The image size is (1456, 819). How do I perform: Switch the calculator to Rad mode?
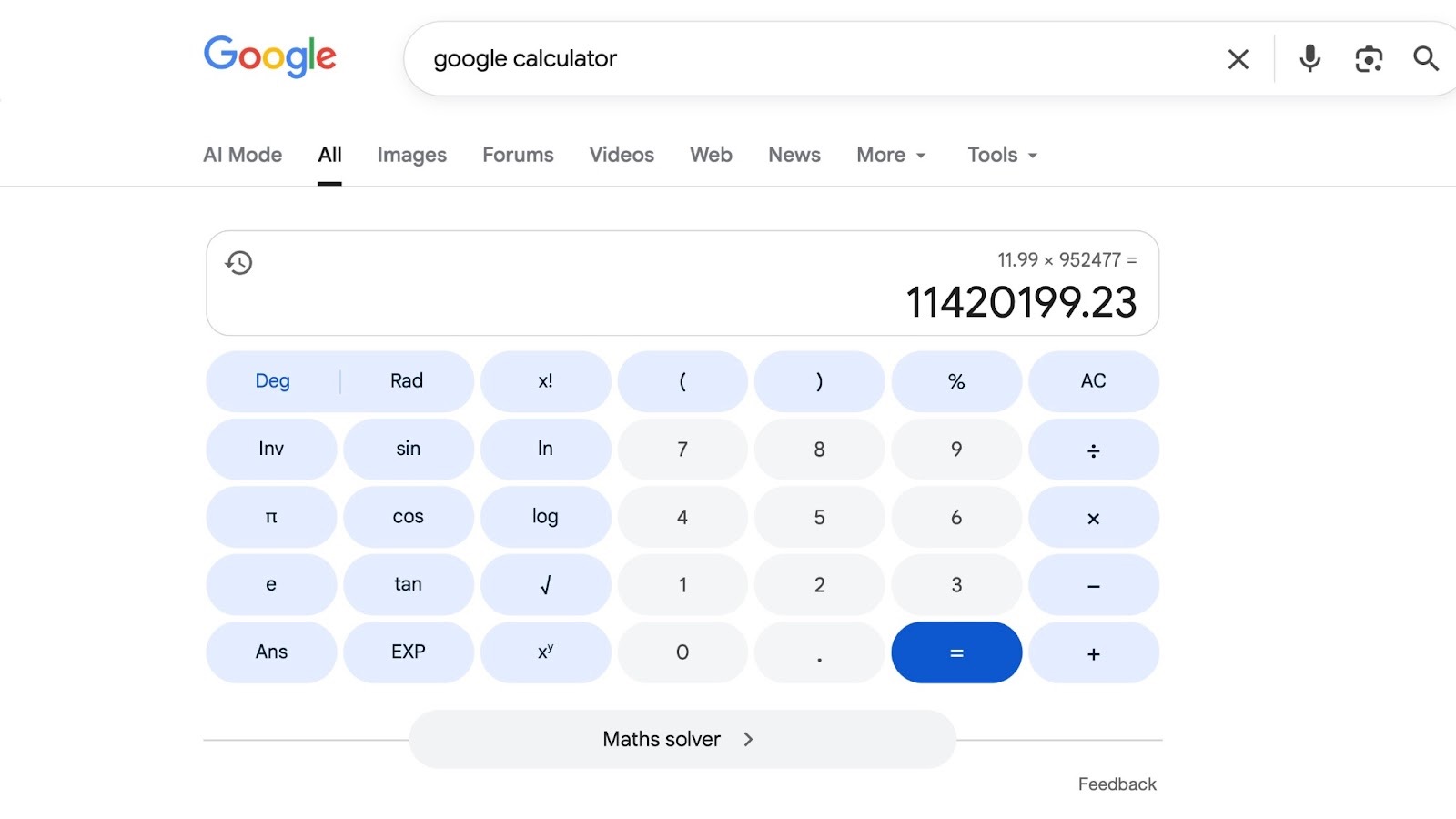(406, 381)
